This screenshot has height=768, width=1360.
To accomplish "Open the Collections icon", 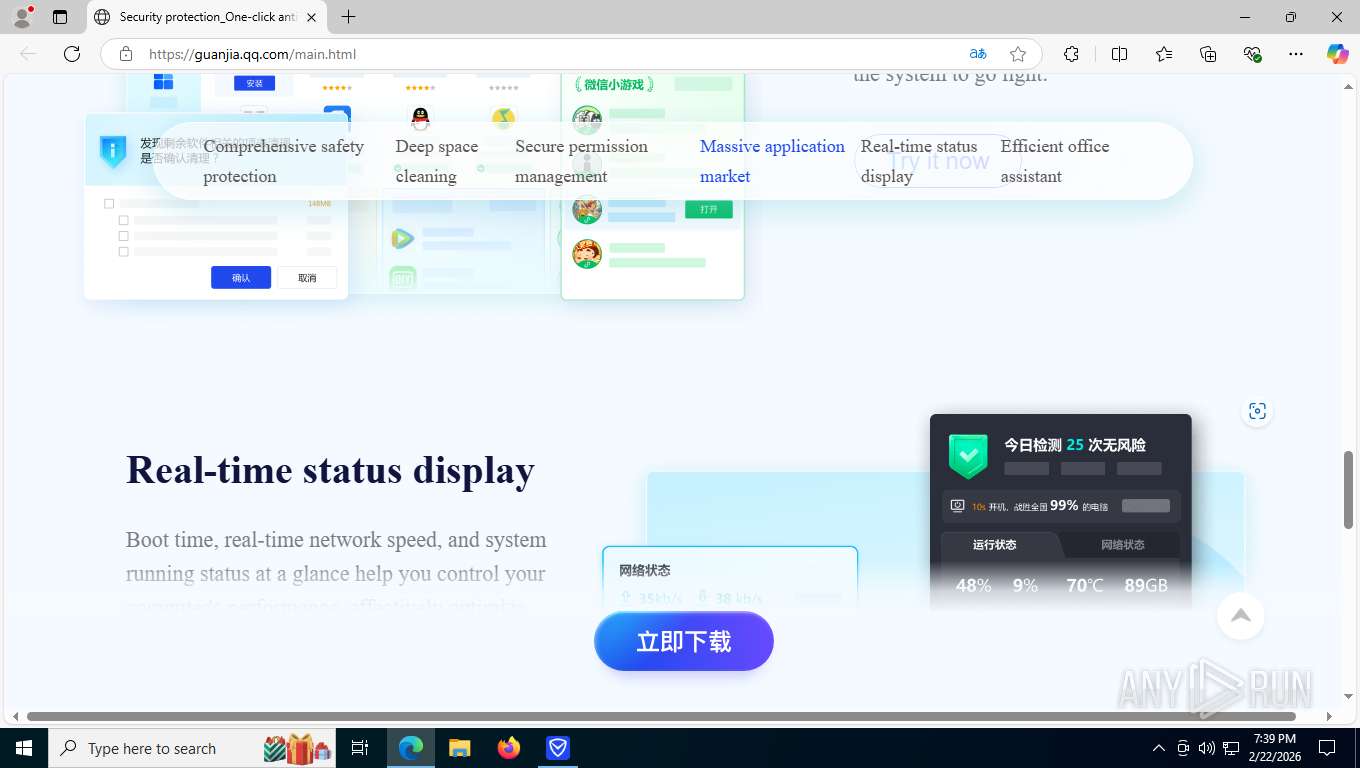I will coord(1208,54).
